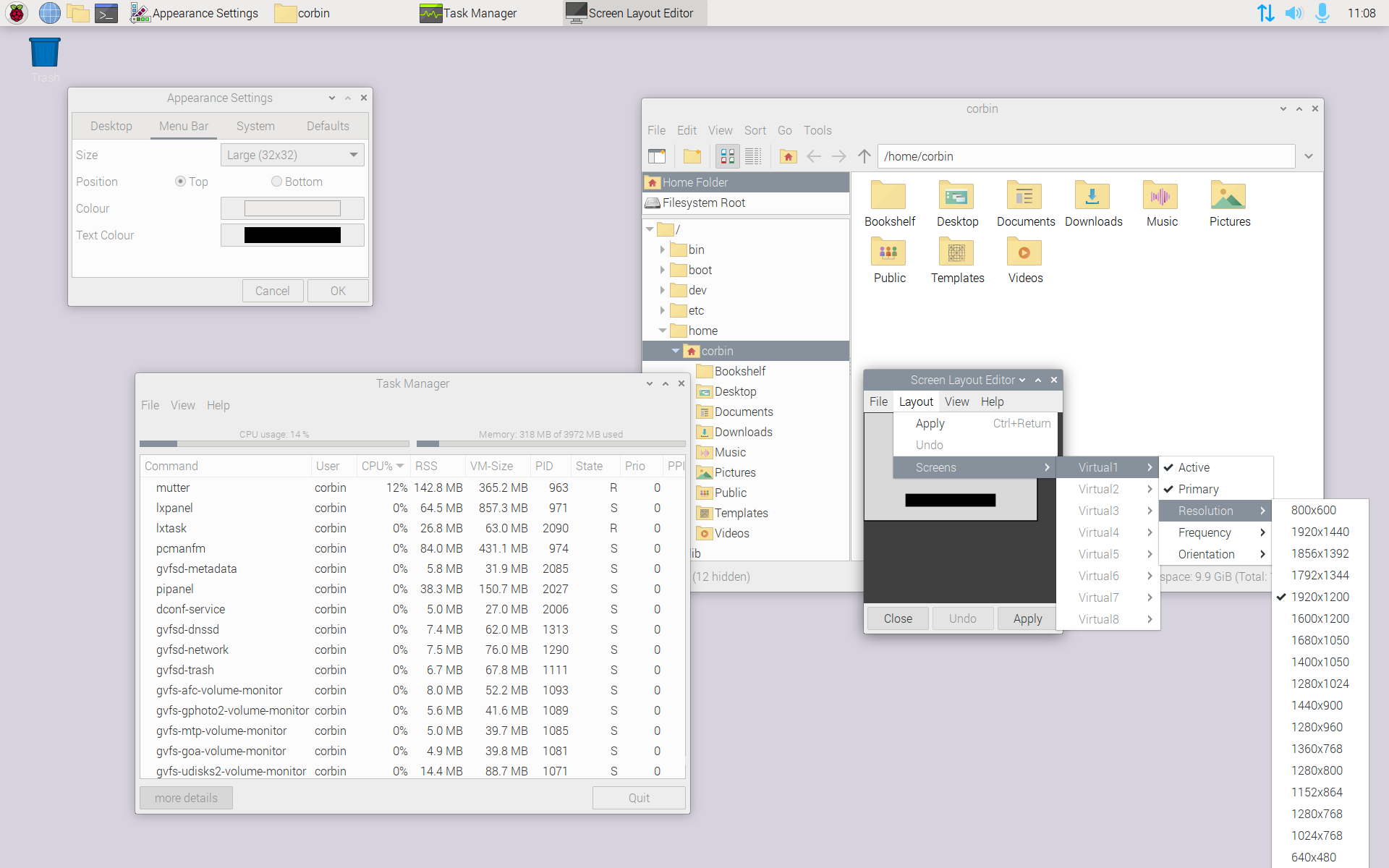This screenshot has width=1389, height=868.
Task: Click the network arrows tray icon
Action: coord(1265,13)
